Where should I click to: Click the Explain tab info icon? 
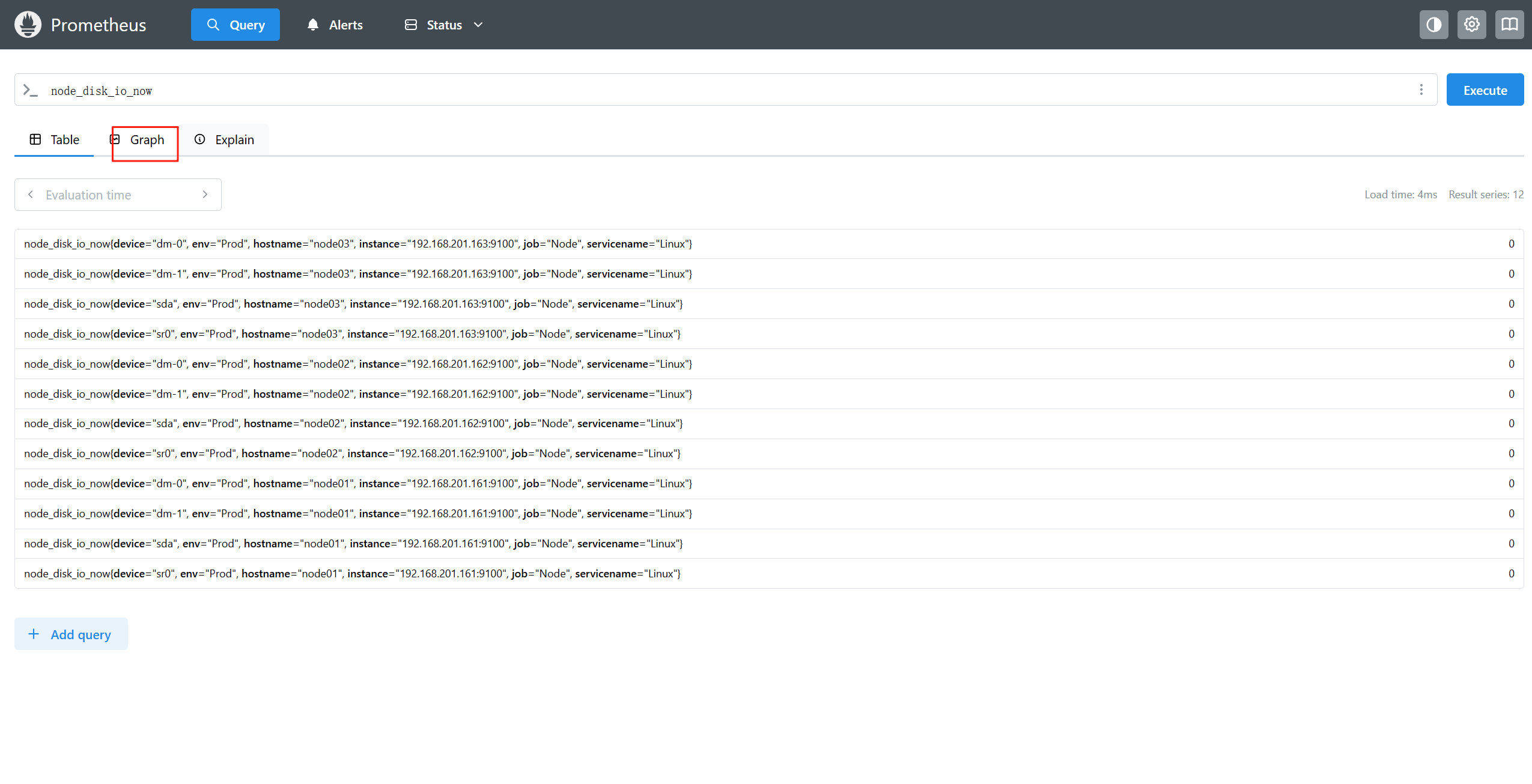coord(200,139)
